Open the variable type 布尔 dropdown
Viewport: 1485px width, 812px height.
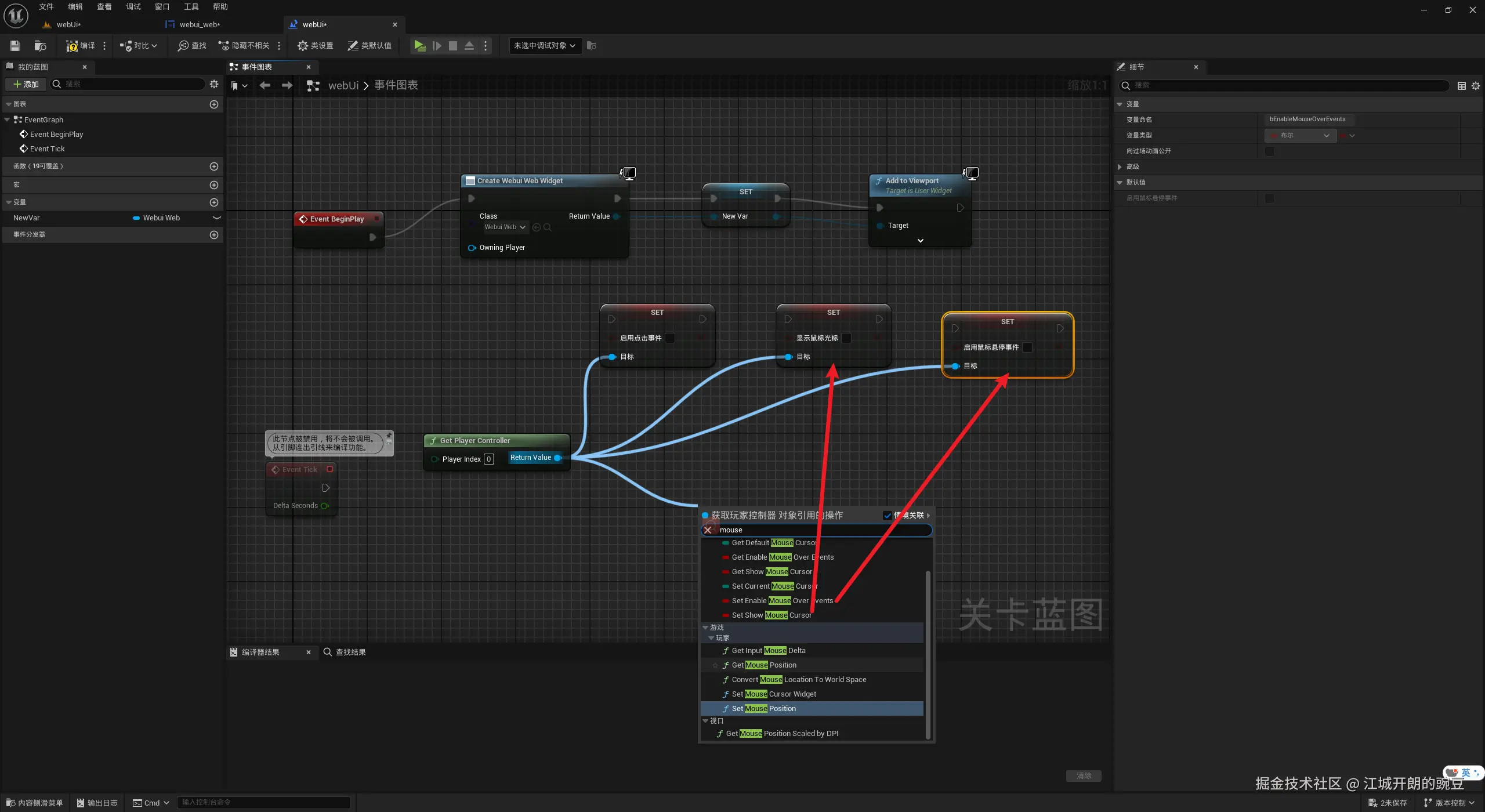tap(1300, 135)
